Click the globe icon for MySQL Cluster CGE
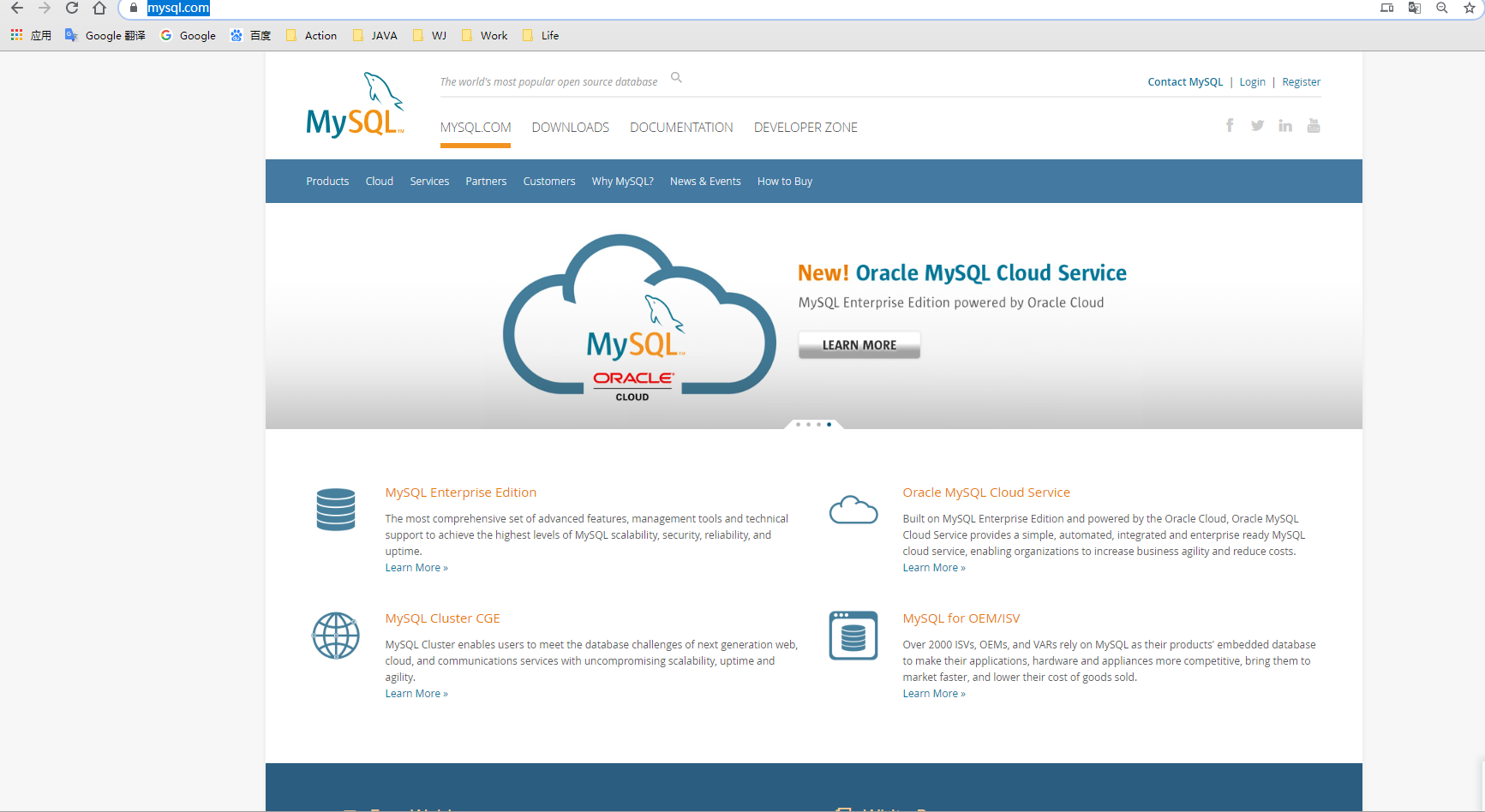The height and width of the screenshot is (812, 1485). pyautogui.click(x=336, y=636)
